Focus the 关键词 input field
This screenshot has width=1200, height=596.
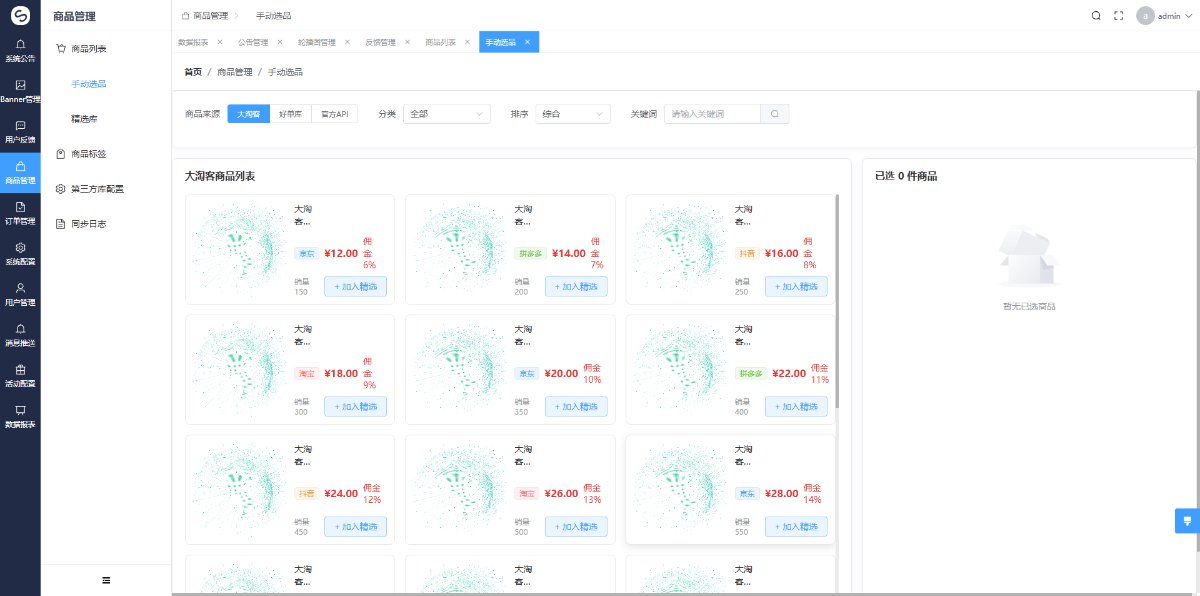click(712, 114)
